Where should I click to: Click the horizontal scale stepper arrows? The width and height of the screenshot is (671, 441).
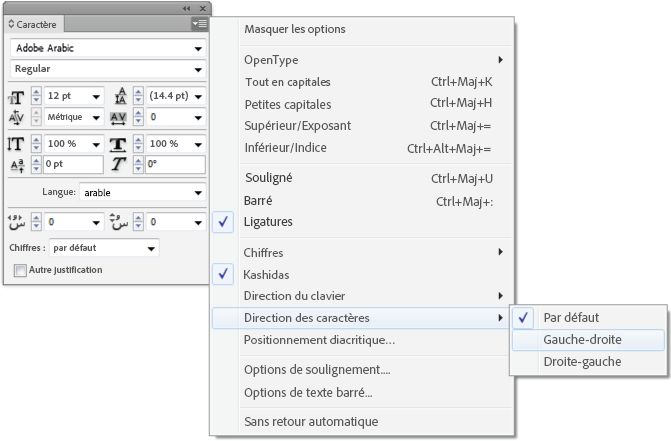click(138, 144)
